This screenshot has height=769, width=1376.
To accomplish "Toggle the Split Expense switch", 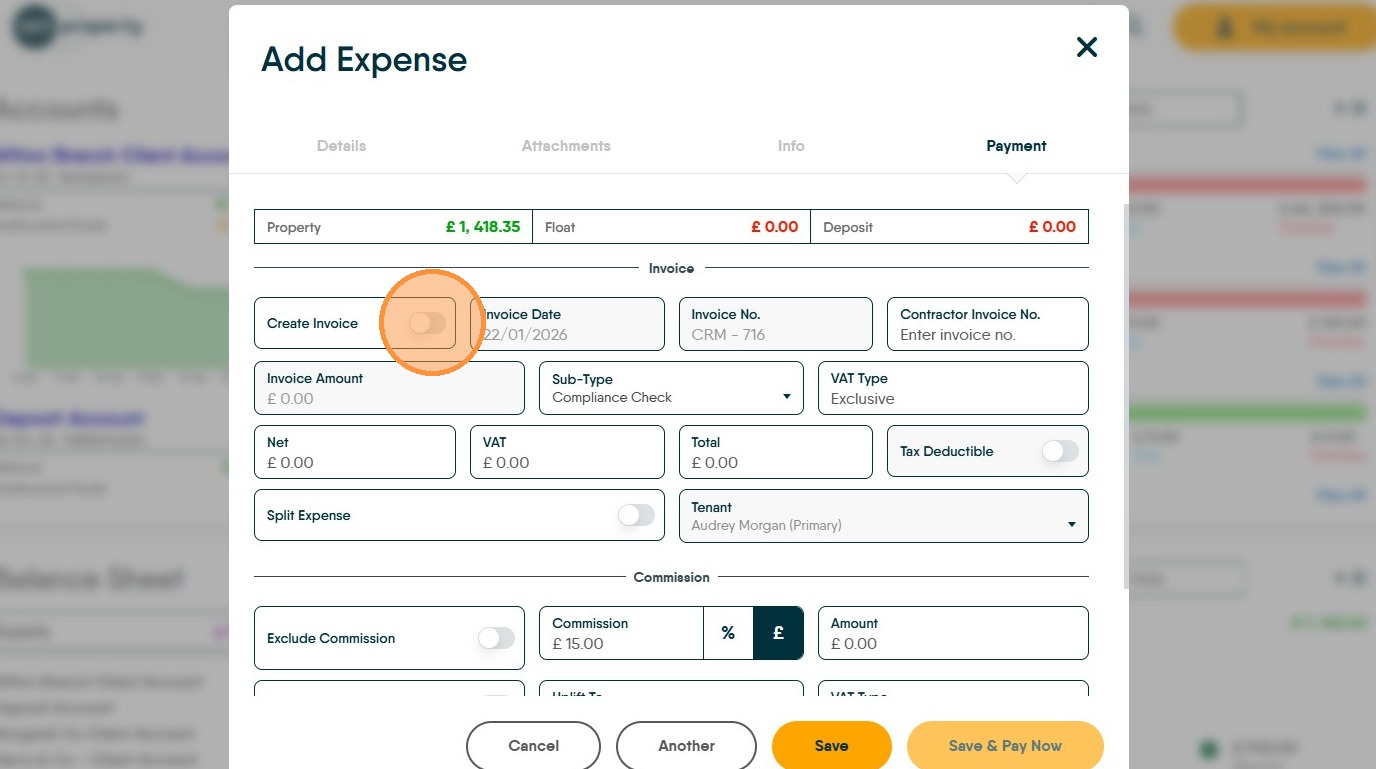I will pyautogui.click(x=636, y=515).
